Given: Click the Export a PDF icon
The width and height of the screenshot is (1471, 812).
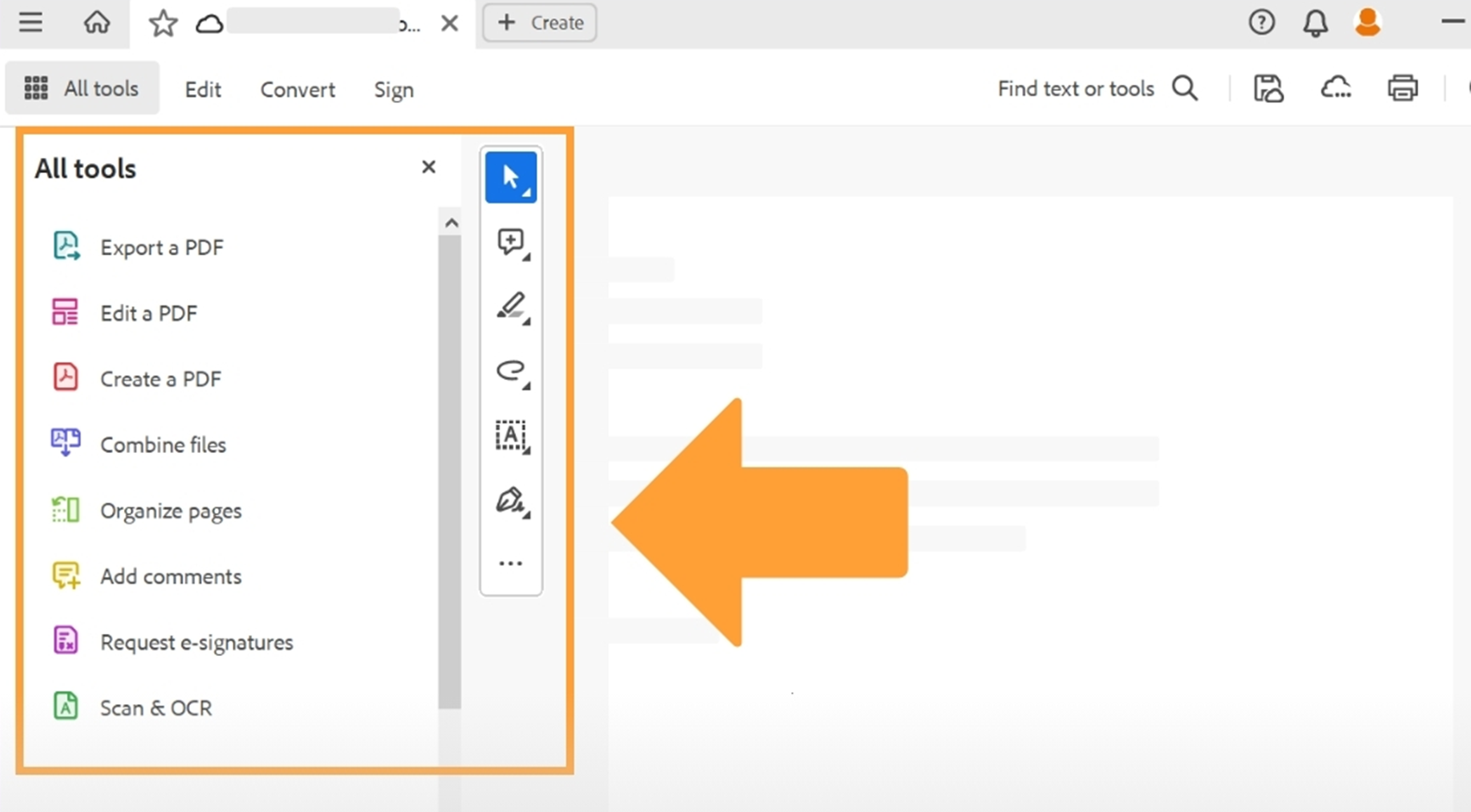Looking at the screenshot, I should coord(66,246).
